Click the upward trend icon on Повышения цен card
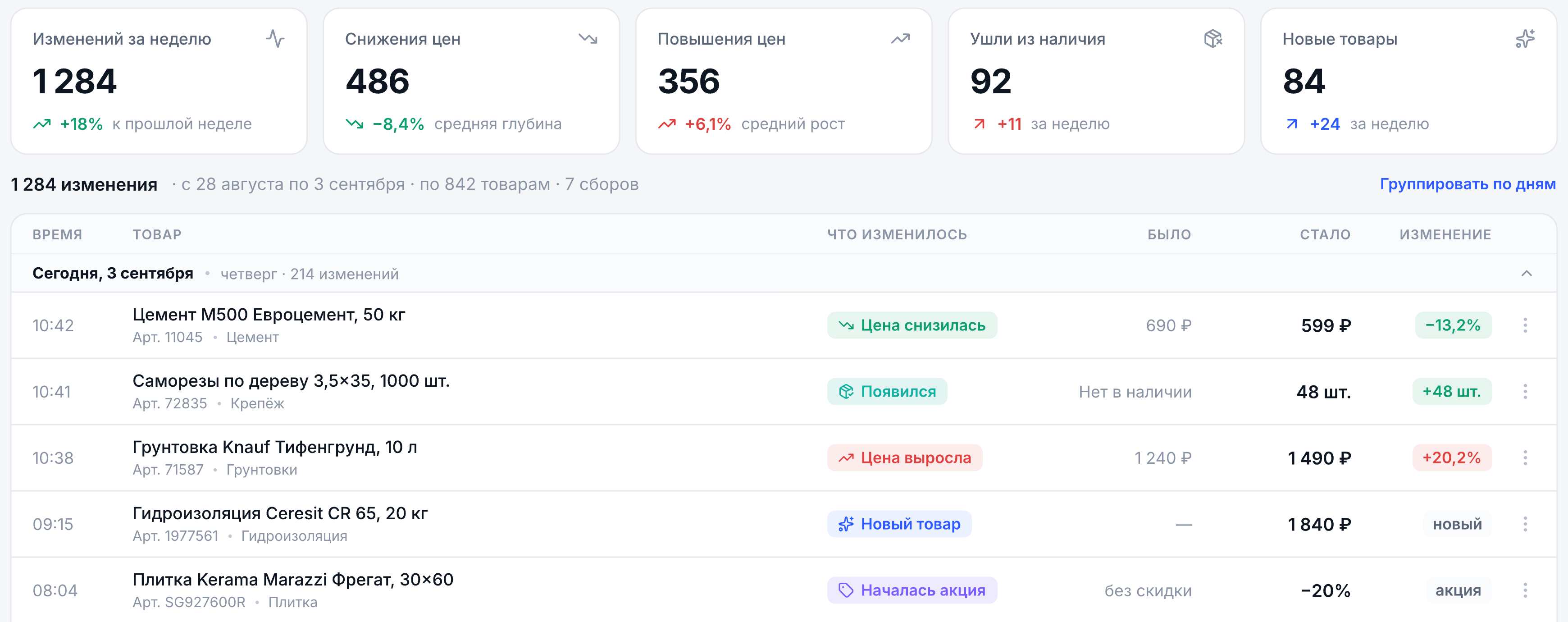 900,38
